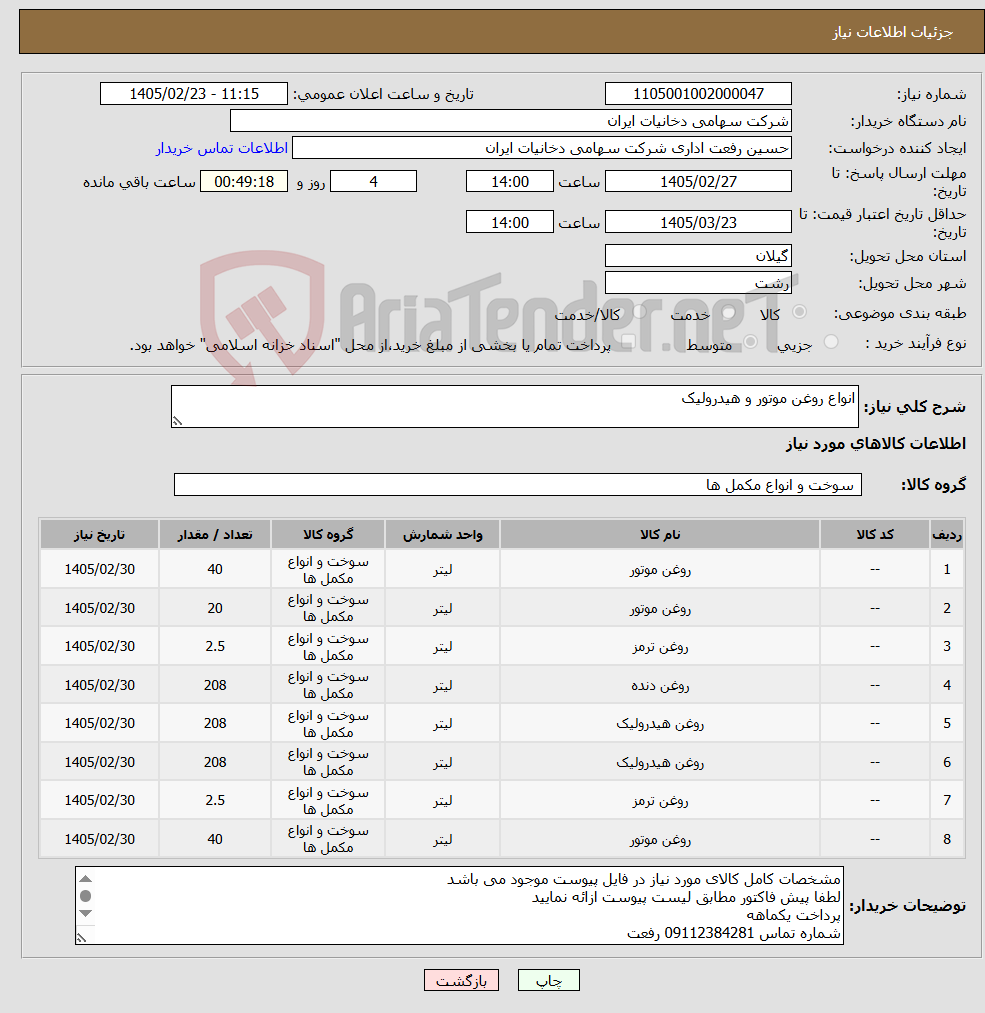Image resolution: width=985 pixels, height=1013 pixels.
Task: Click the response deadline date 1405/02/27
Action: 698,182
